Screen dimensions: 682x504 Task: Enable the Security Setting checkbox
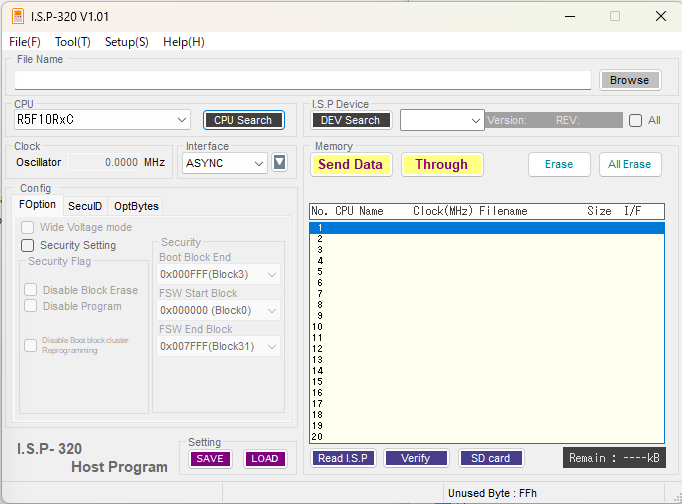point(27,245)
